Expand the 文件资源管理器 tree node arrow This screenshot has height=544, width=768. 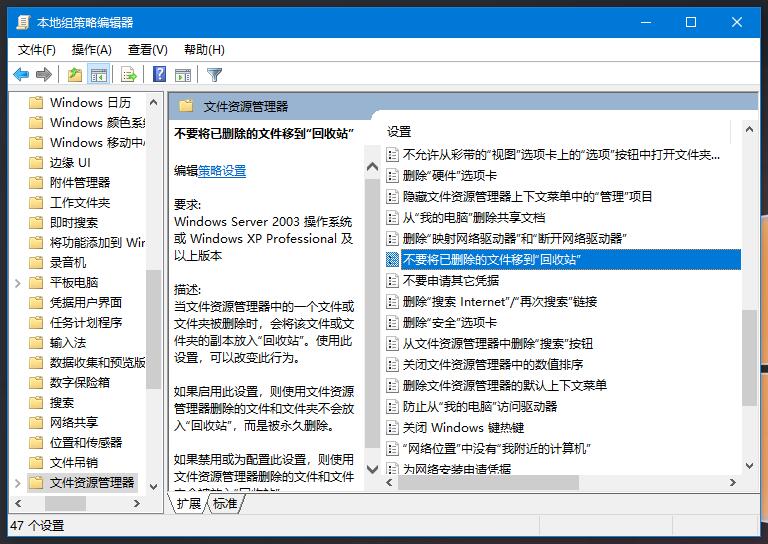click(x=18, y=482)
